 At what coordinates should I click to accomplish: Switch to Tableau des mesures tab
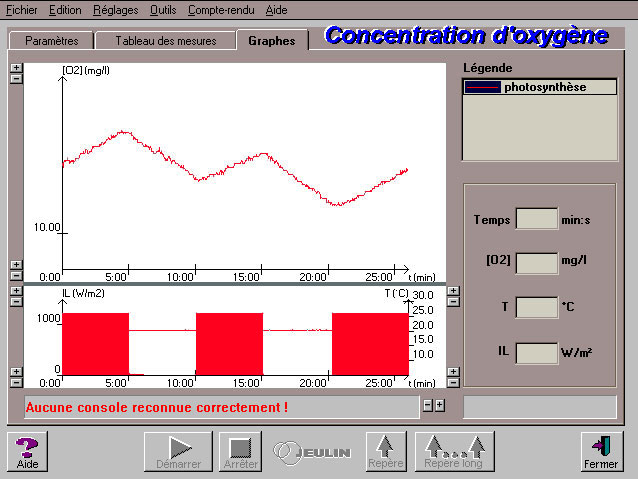[165, 41]
